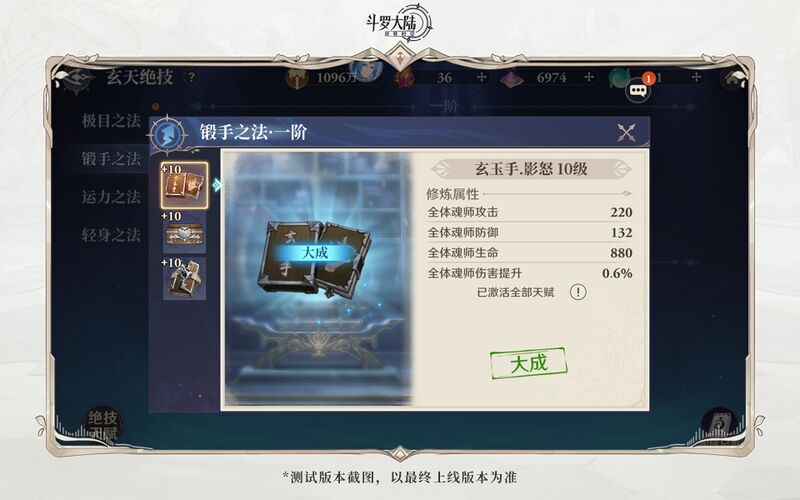The image size is (800, 500).
Task: Switch to the 极目之法 tab
Action: (111, 121)
